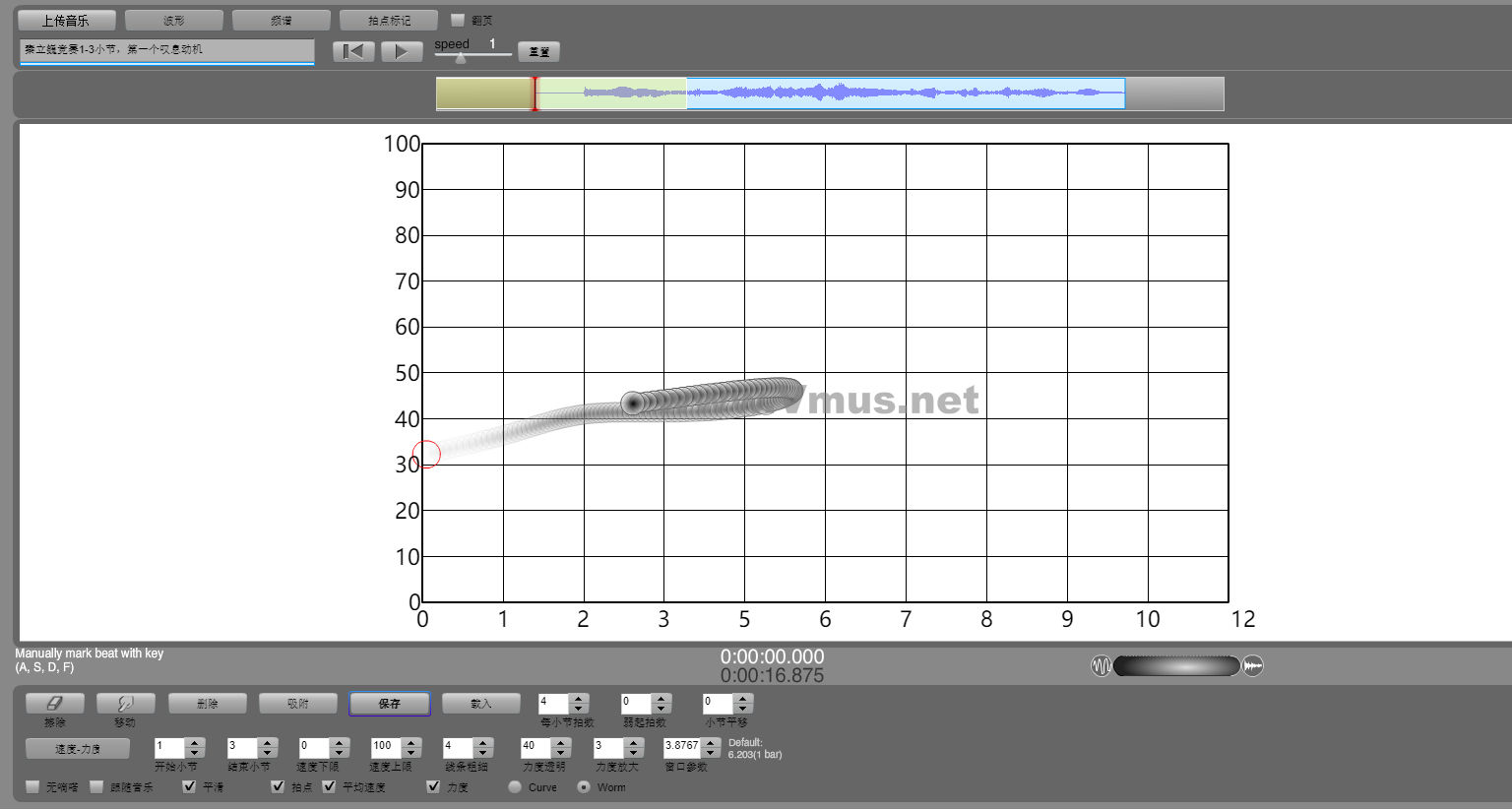Viewport: 1512px width, 809px height.
Task: Increase 速度上限 using the up stepper
Action: point(411,742)
